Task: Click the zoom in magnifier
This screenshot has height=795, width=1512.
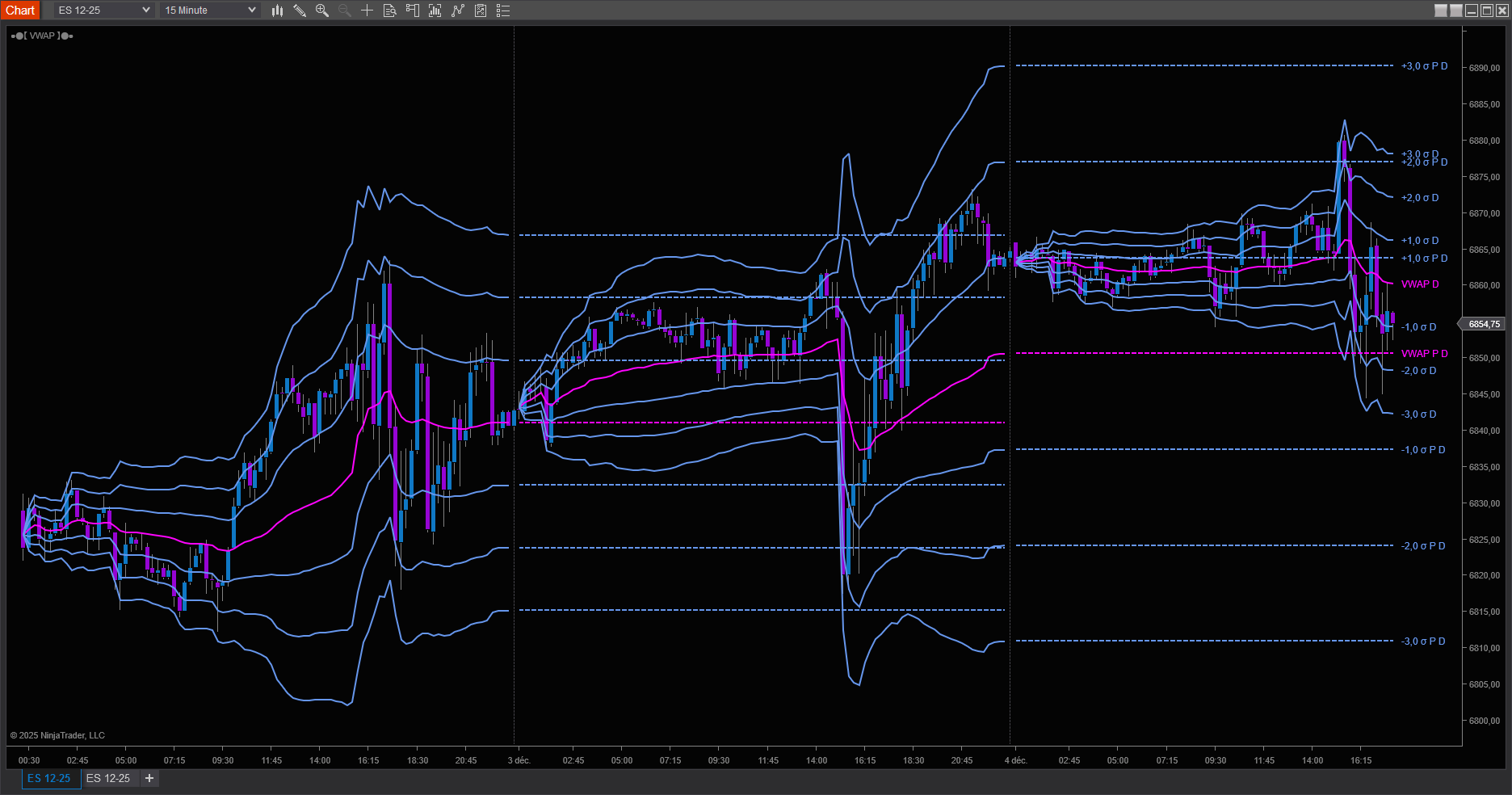Action: (x=322, y=11)
